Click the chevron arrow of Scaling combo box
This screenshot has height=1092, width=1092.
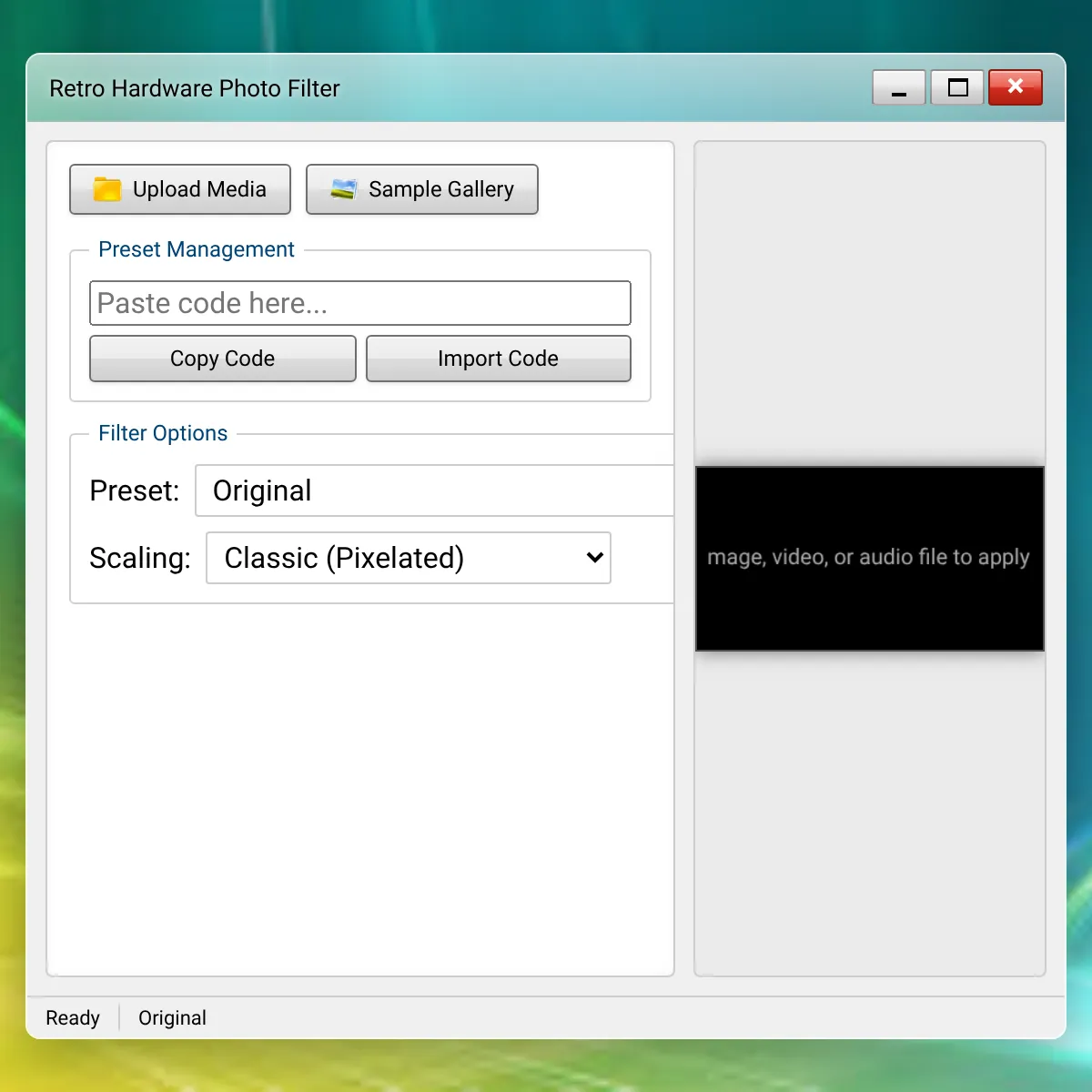tap(595, 558)
